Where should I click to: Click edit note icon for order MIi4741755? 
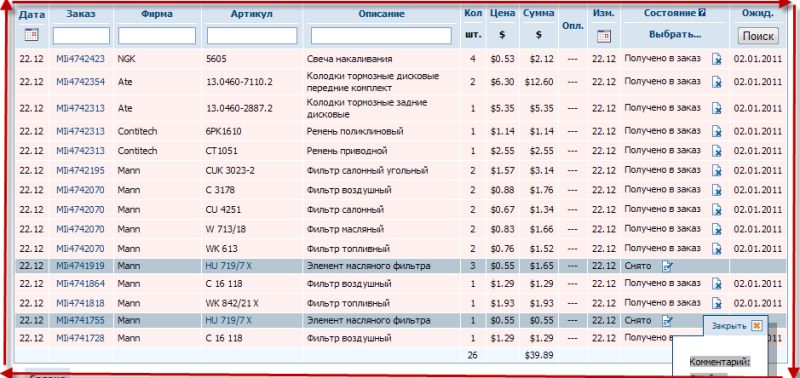click(x=667, y=321)
